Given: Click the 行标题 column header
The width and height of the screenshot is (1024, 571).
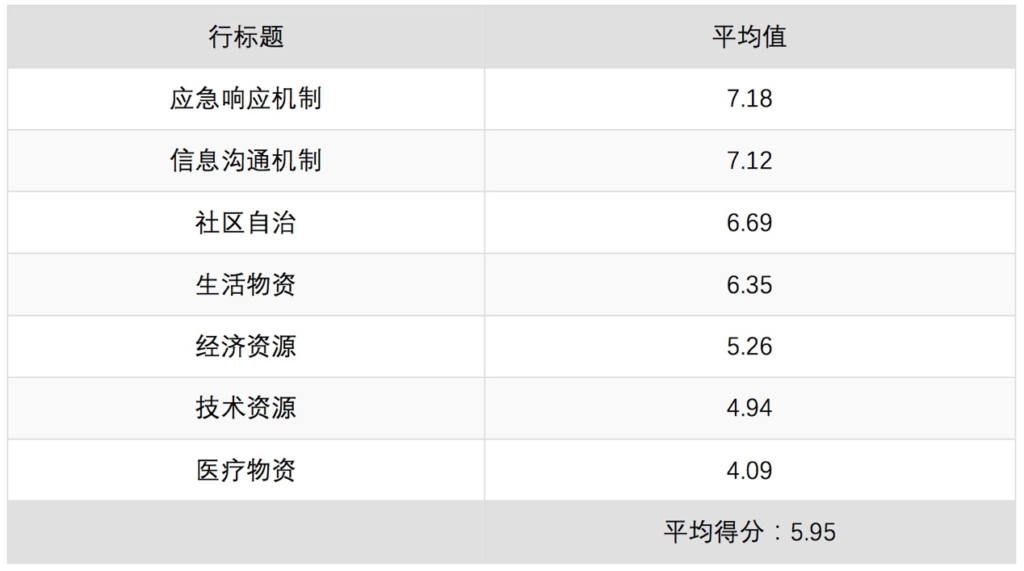Looking at the screenshot, I should pos(246,37).
